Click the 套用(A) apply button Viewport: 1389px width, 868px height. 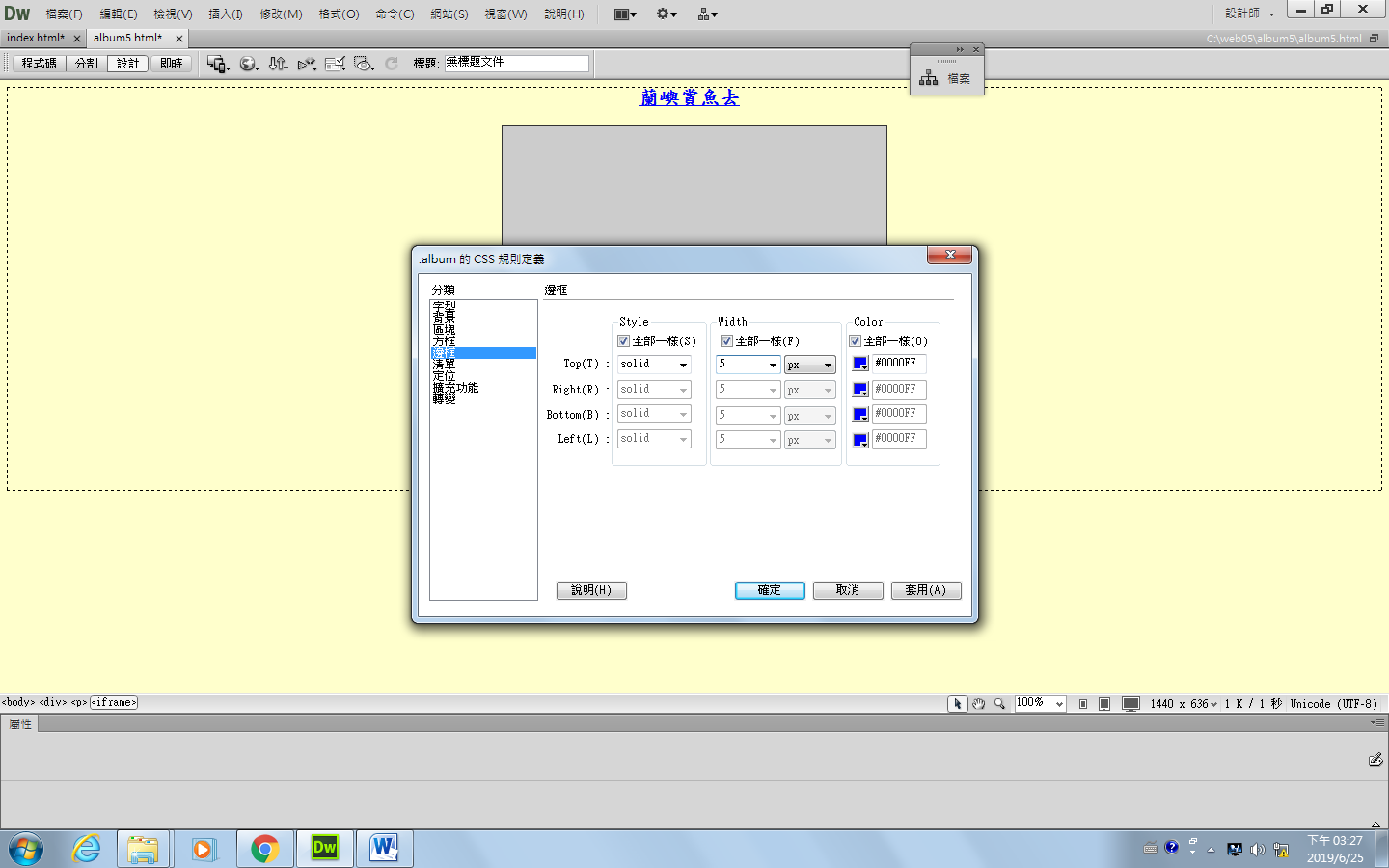pos(925,590)
